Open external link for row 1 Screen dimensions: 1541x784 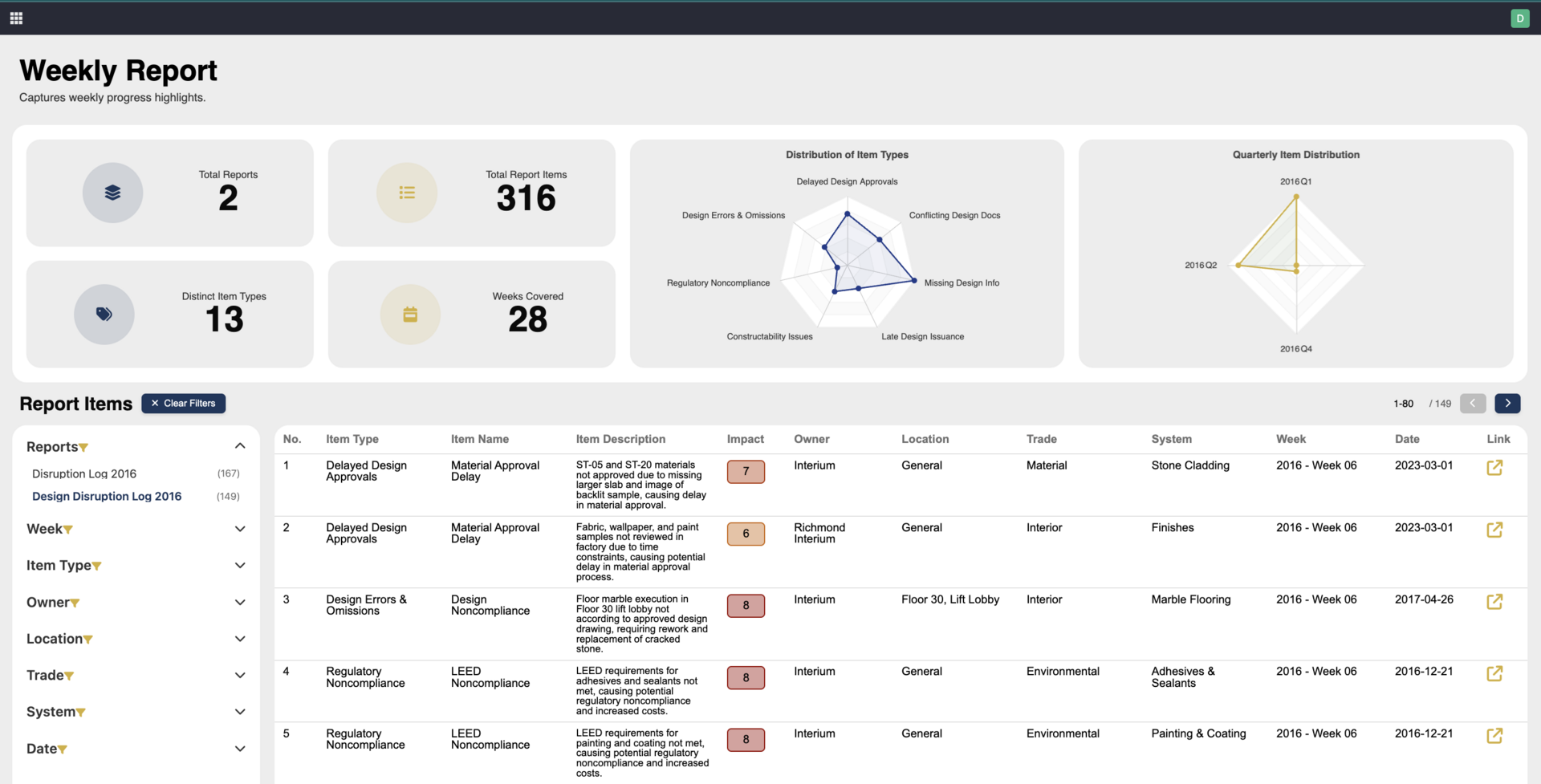click(x=1494, y=467)
